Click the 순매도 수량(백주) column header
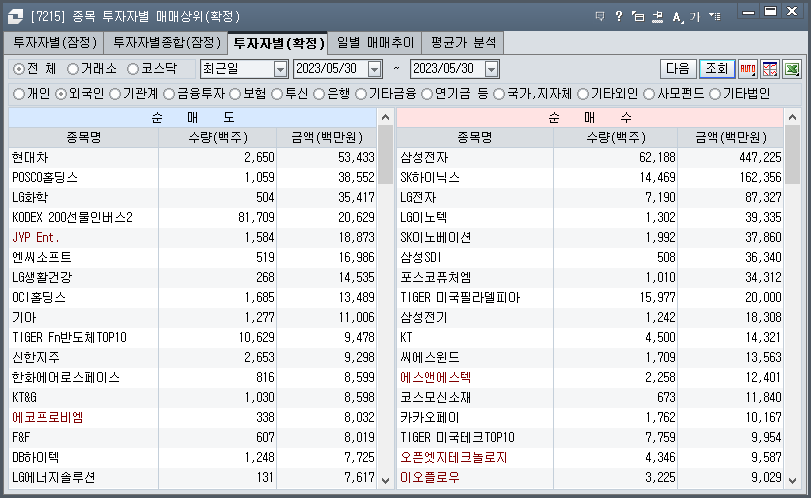The width and height of the screenshot is (811, 498). pos(218,138)
